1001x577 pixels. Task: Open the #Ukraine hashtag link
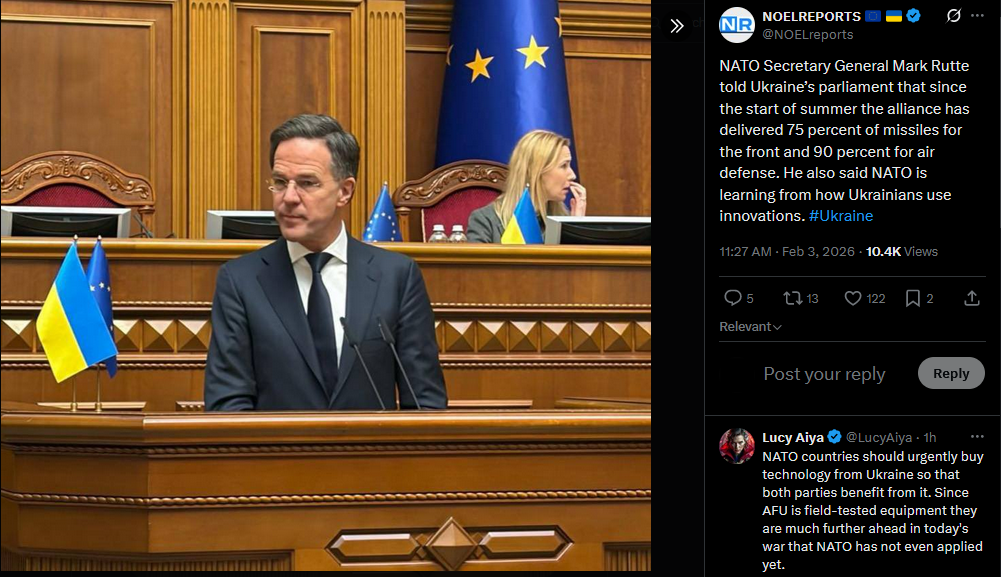tap(841, 216)
